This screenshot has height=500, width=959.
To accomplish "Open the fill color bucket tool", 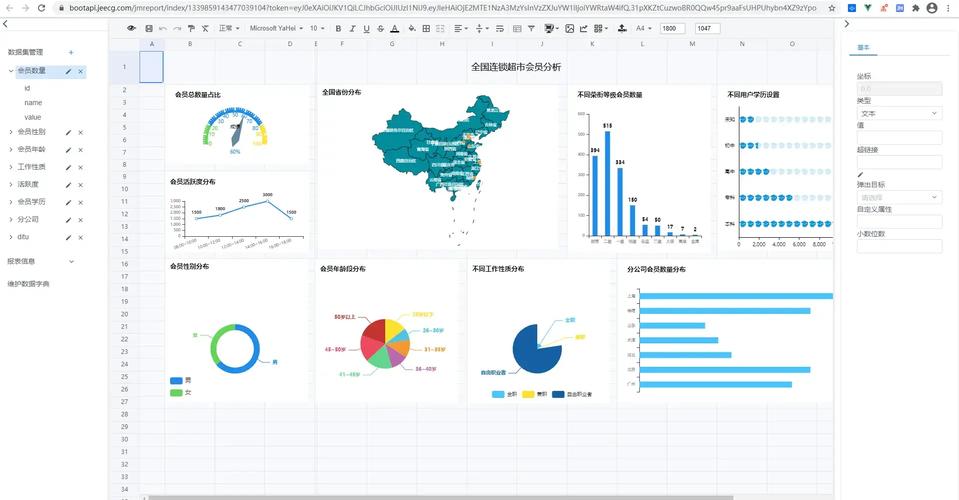I will [x=412, y=28].
